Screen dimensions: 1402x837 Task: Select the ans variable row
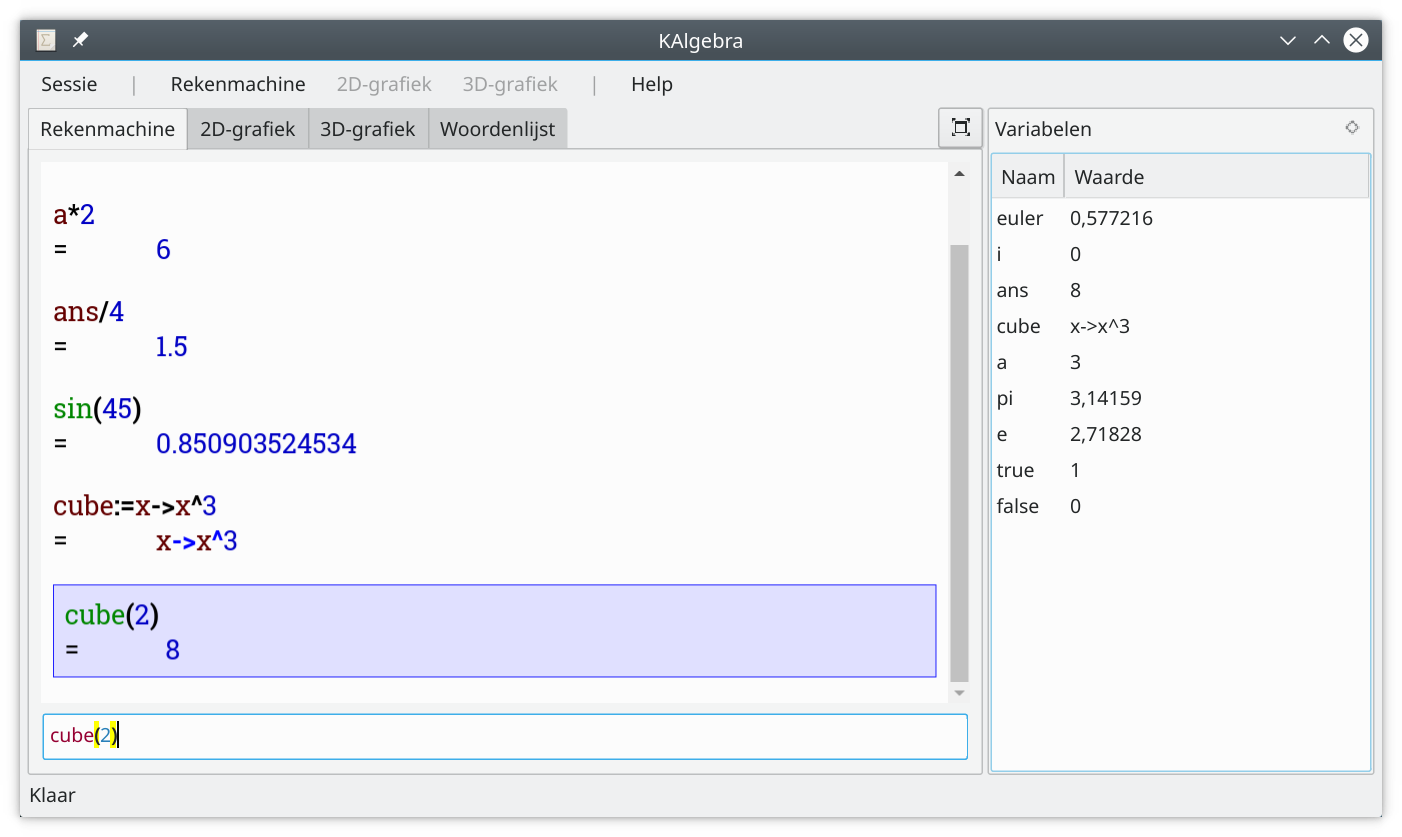[1181, 290]
